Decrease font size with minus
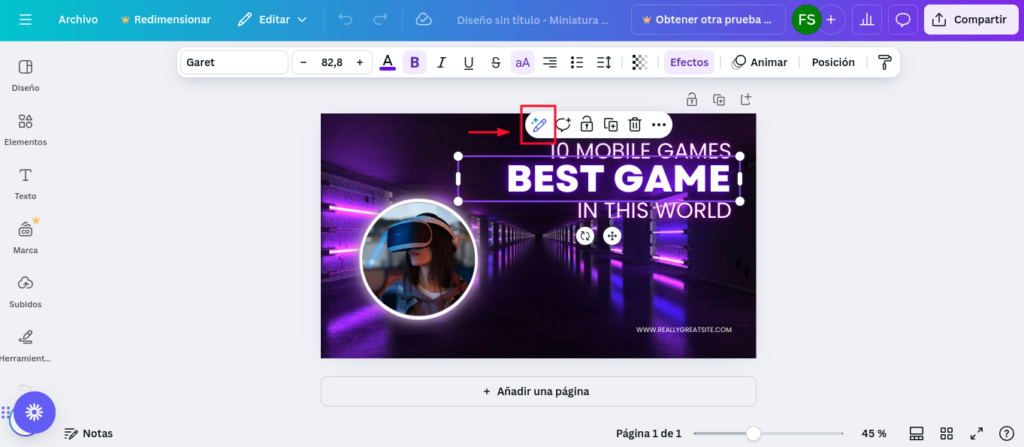 [303, 63]
